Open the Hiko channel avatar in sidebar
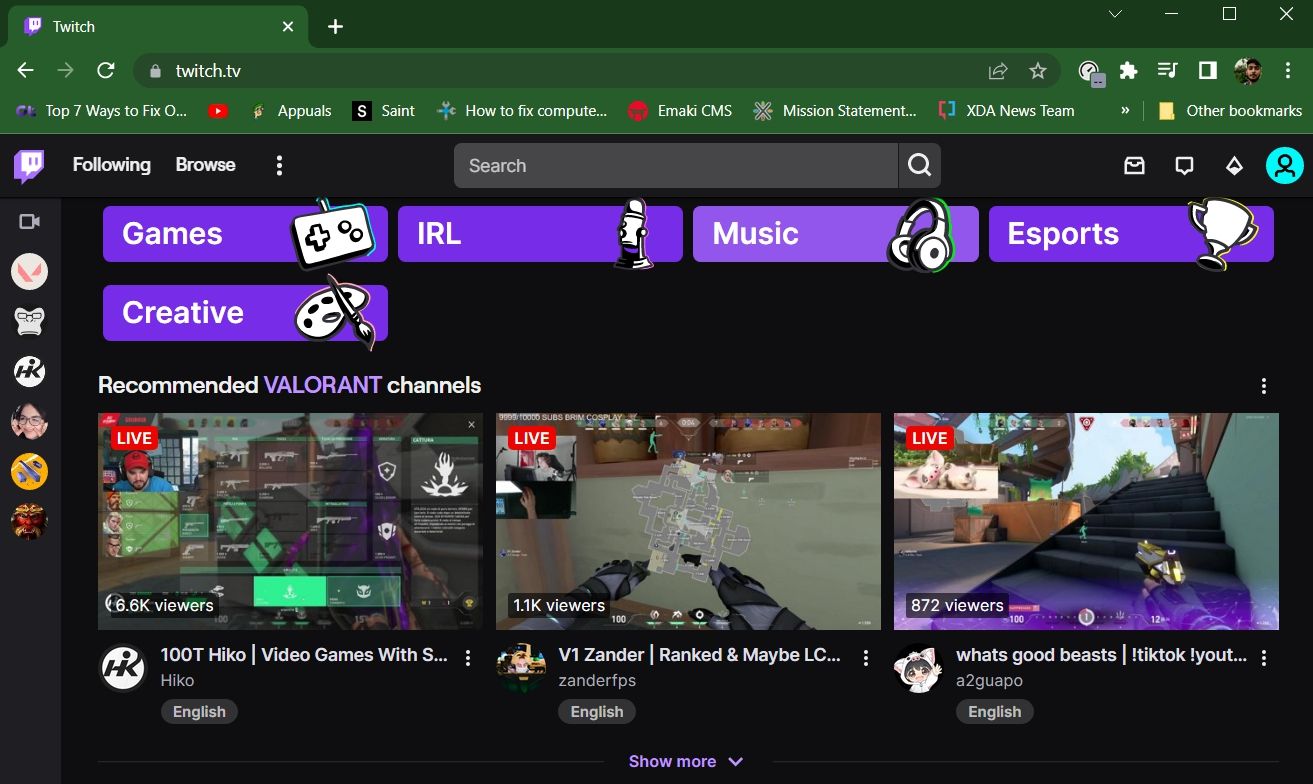The height and width of the screenshot is (784, 1313). 29,371
